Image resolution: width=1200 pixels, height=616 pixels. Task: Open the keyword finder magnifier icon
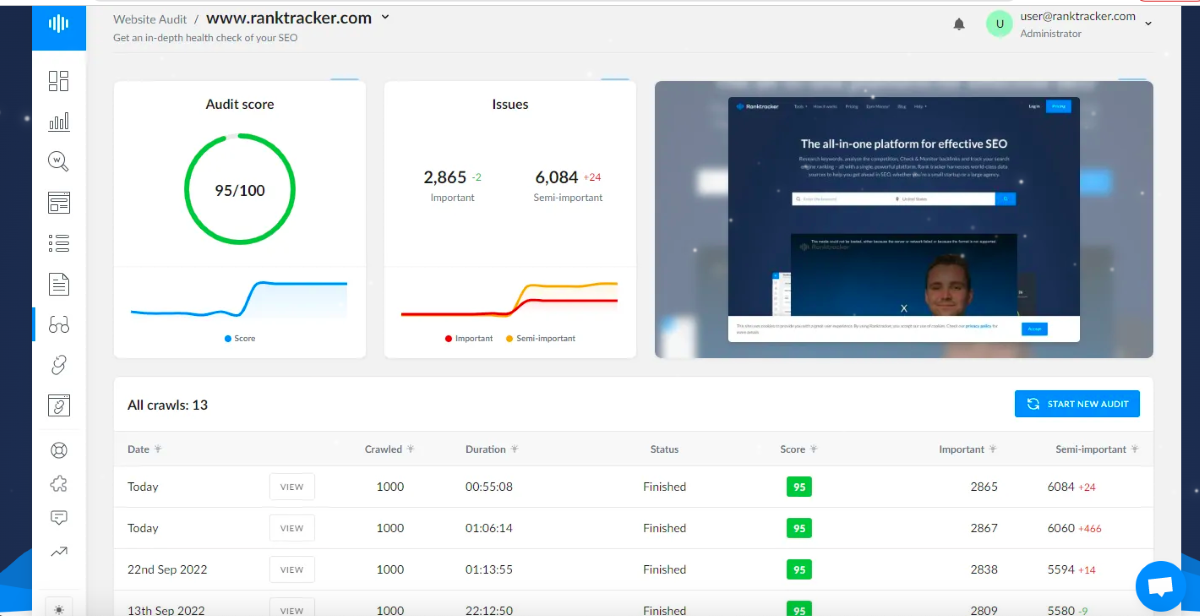(59, 161)
